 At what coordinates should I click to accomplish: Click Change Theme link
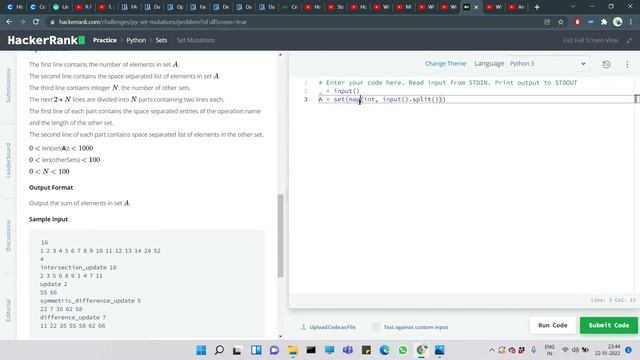[445, 64]
